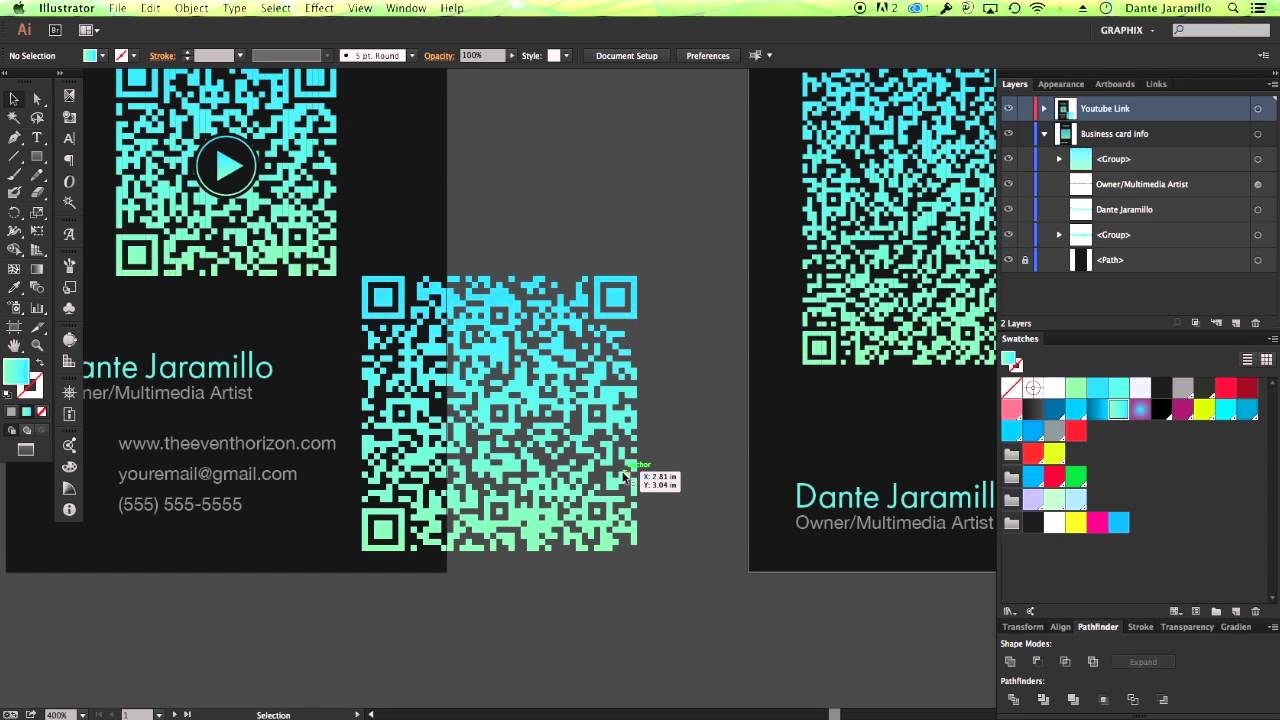
Task: Open the zoom level 400% dropdown
Action: [x=82, y=714]
